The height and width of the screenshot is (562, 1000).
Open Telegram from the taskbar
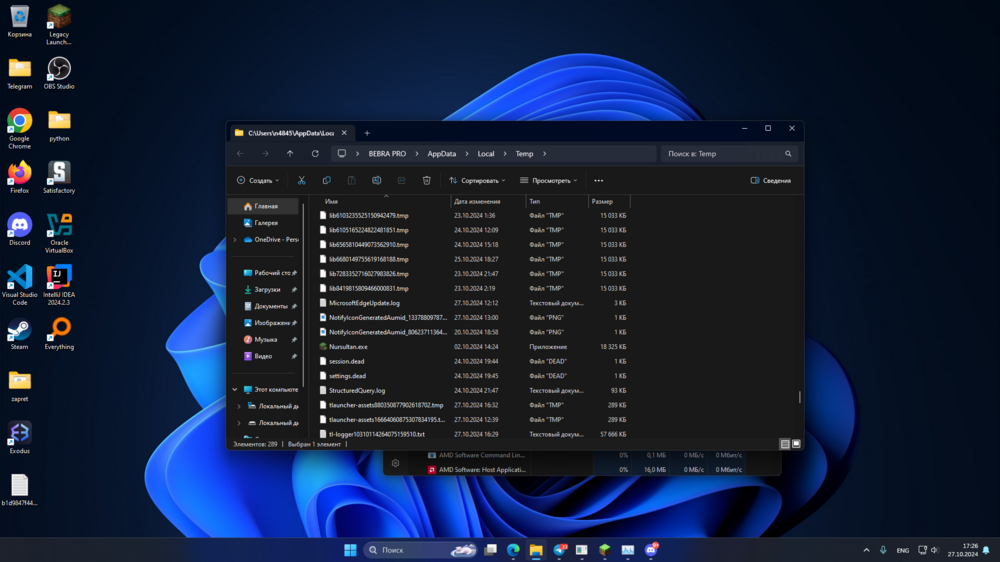click(x=559, y=550)
